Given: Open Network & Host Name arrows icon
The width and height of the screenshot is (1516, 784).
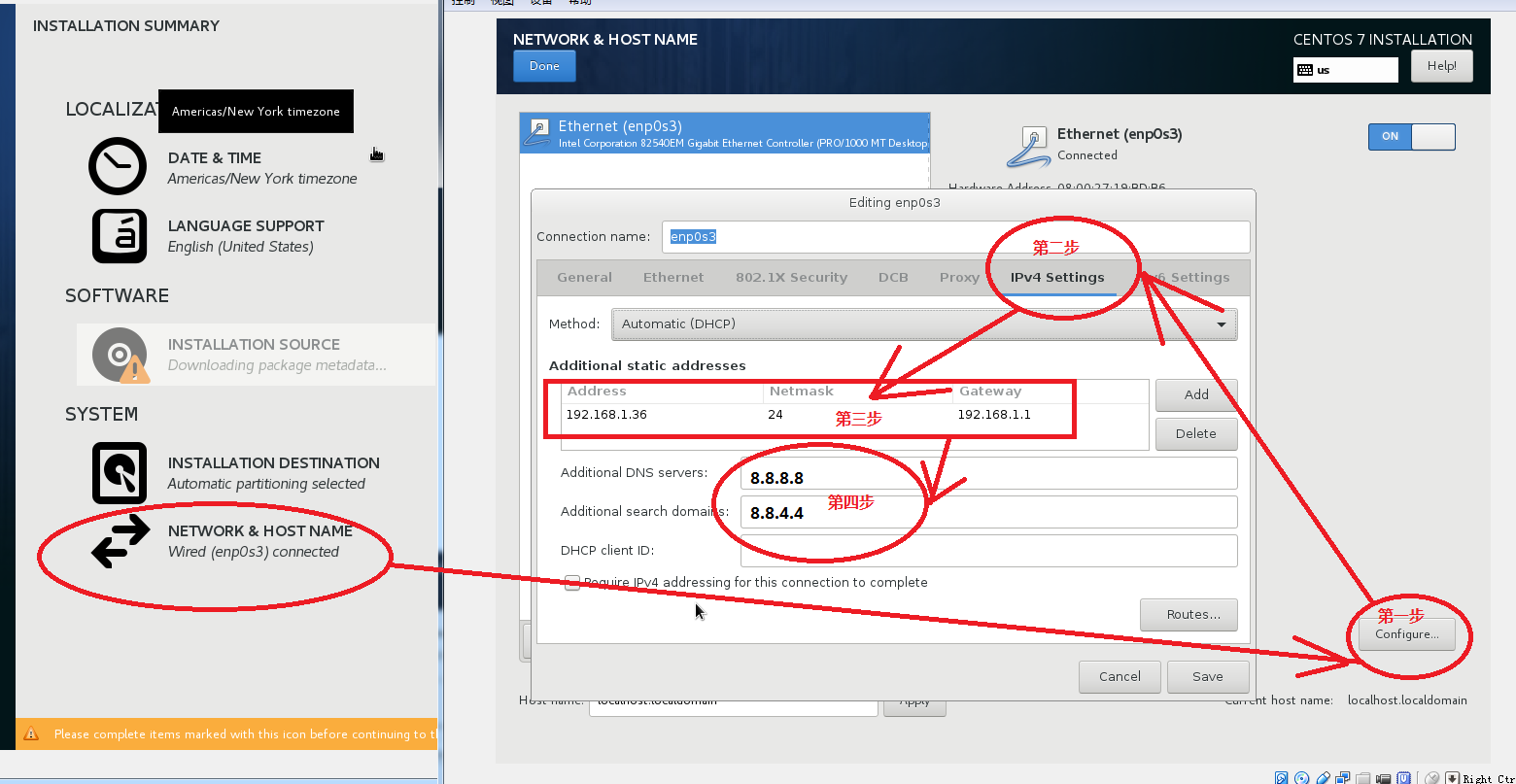Looking at the screenshot, I should pos(121,541).
